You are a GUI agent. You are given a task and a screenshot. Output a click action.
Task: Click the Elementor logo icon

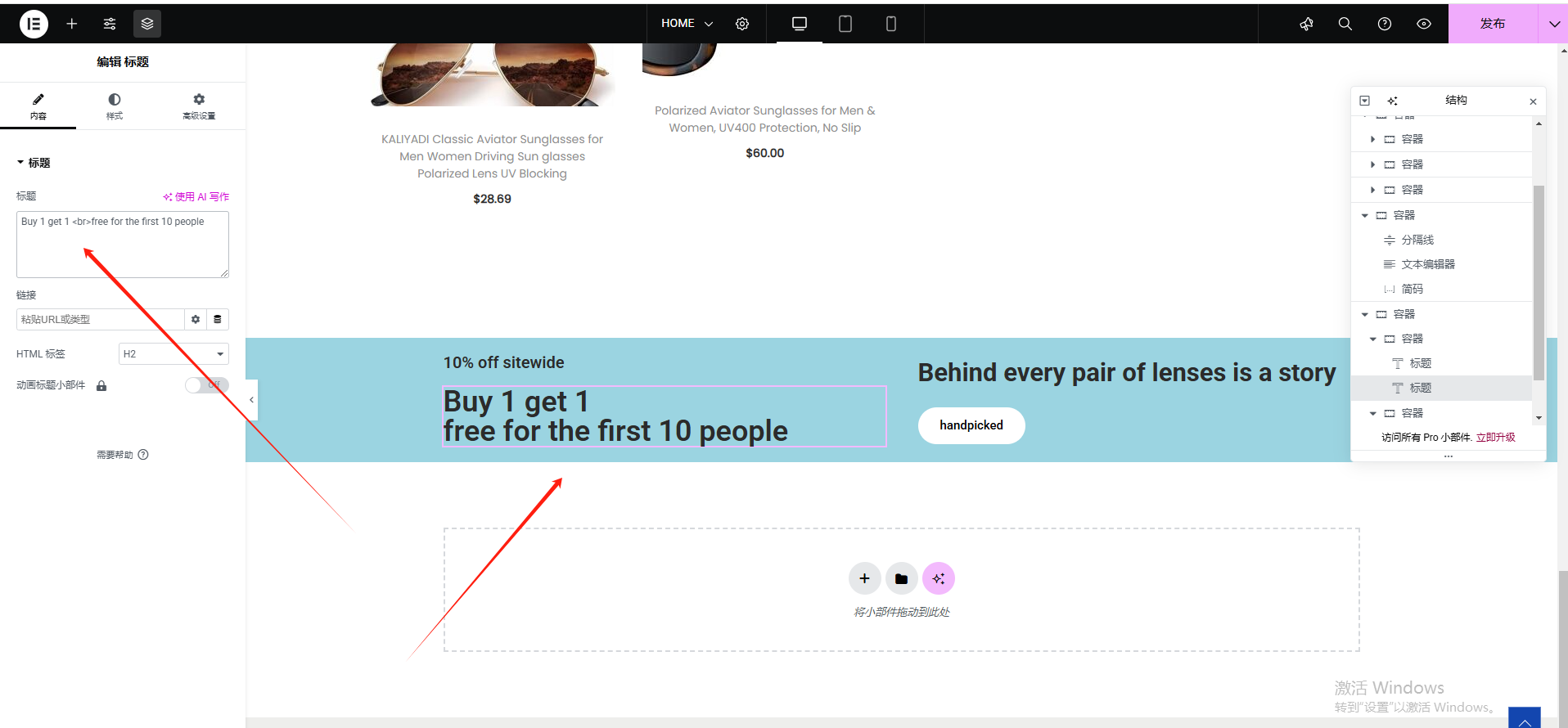click(34, 24)
